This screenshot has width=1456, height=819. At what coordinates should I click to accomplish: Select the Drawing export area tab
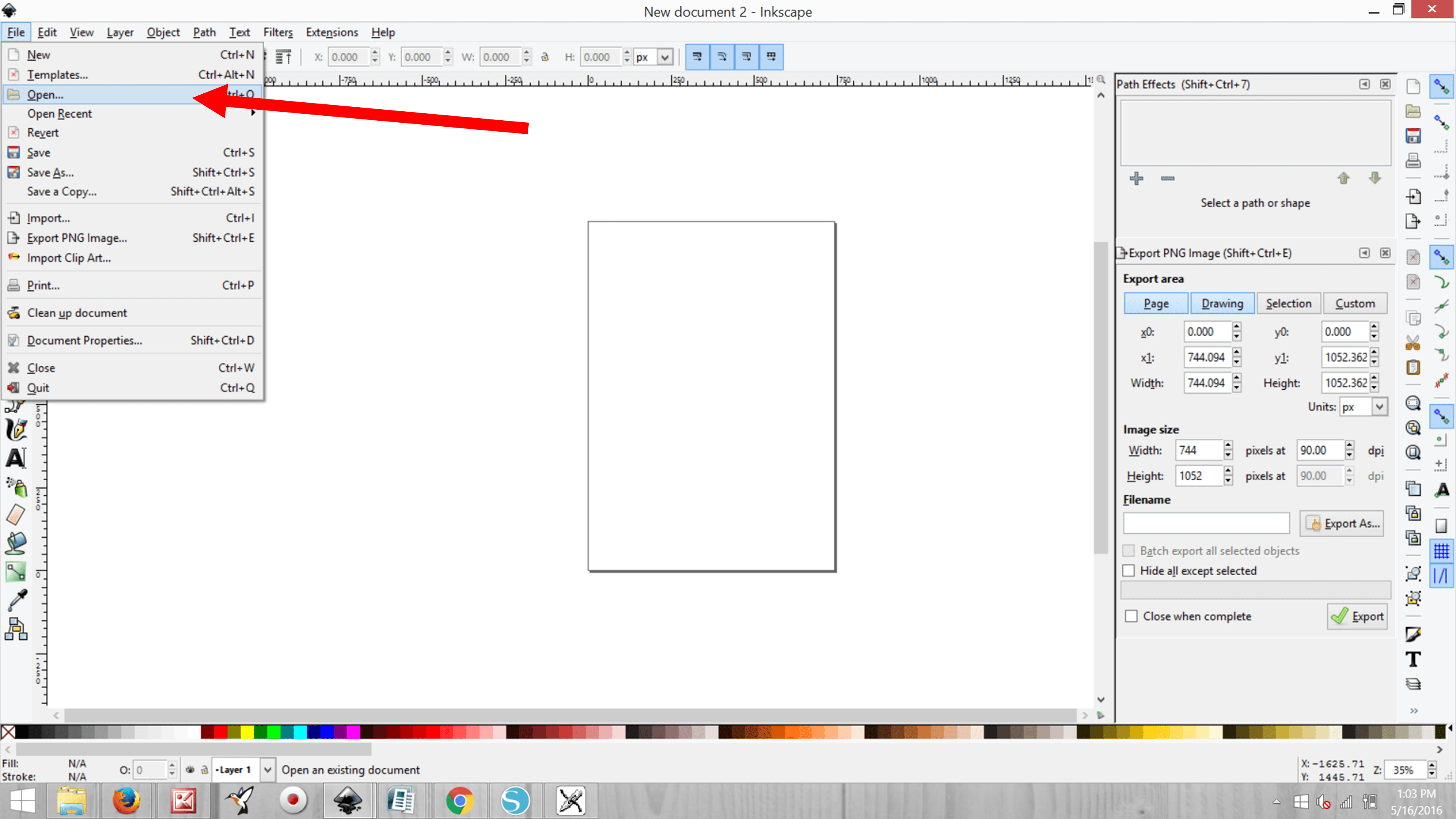pyautogui.click(x=1222, y=303)
